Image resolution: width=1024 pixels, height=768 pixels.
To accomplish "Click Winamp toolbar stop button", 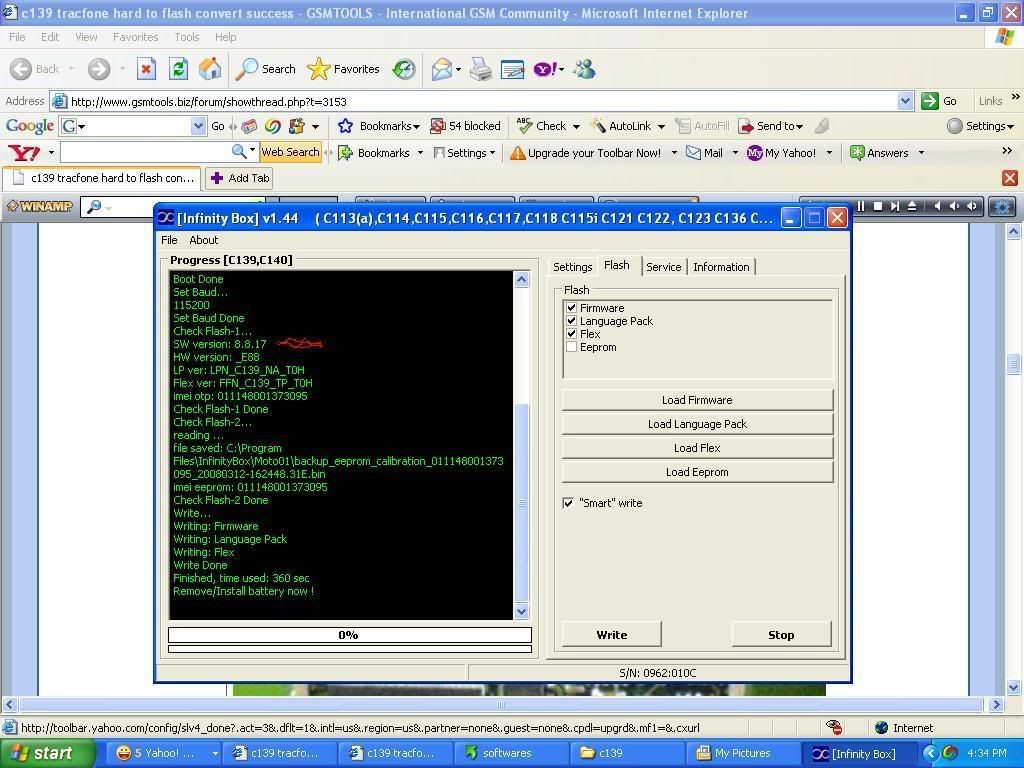I will pos(878,206).
